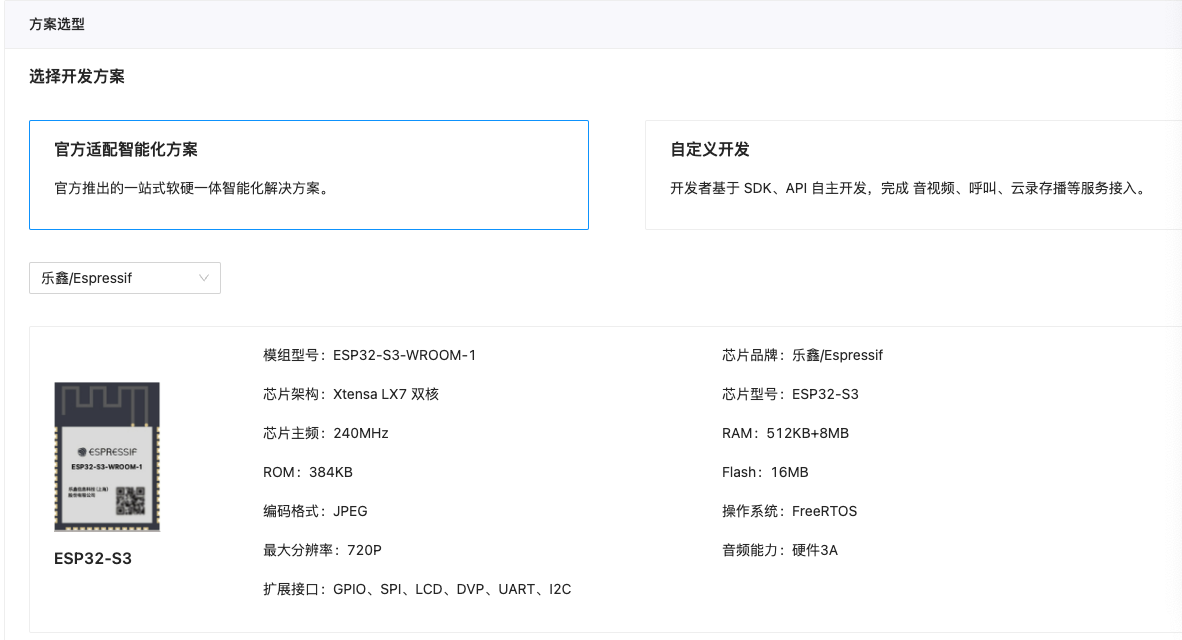This screenshot has width=1182, height=640.
Task: Click 操作系统：FreeRTOS text
Action: click(x=789, y=511)
